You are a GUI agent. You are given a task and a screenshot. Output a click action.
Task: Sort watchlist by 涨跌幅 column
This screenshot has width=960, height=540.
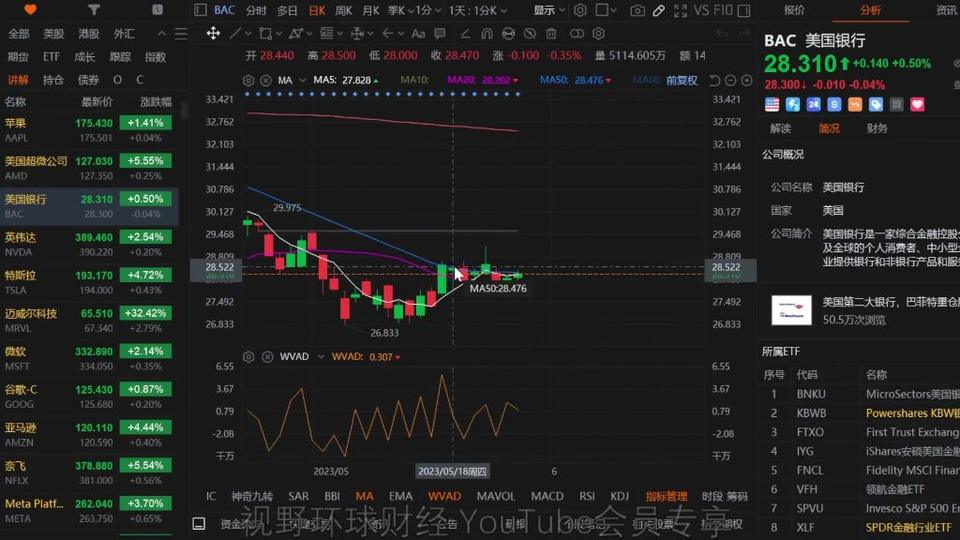[156, 102]
